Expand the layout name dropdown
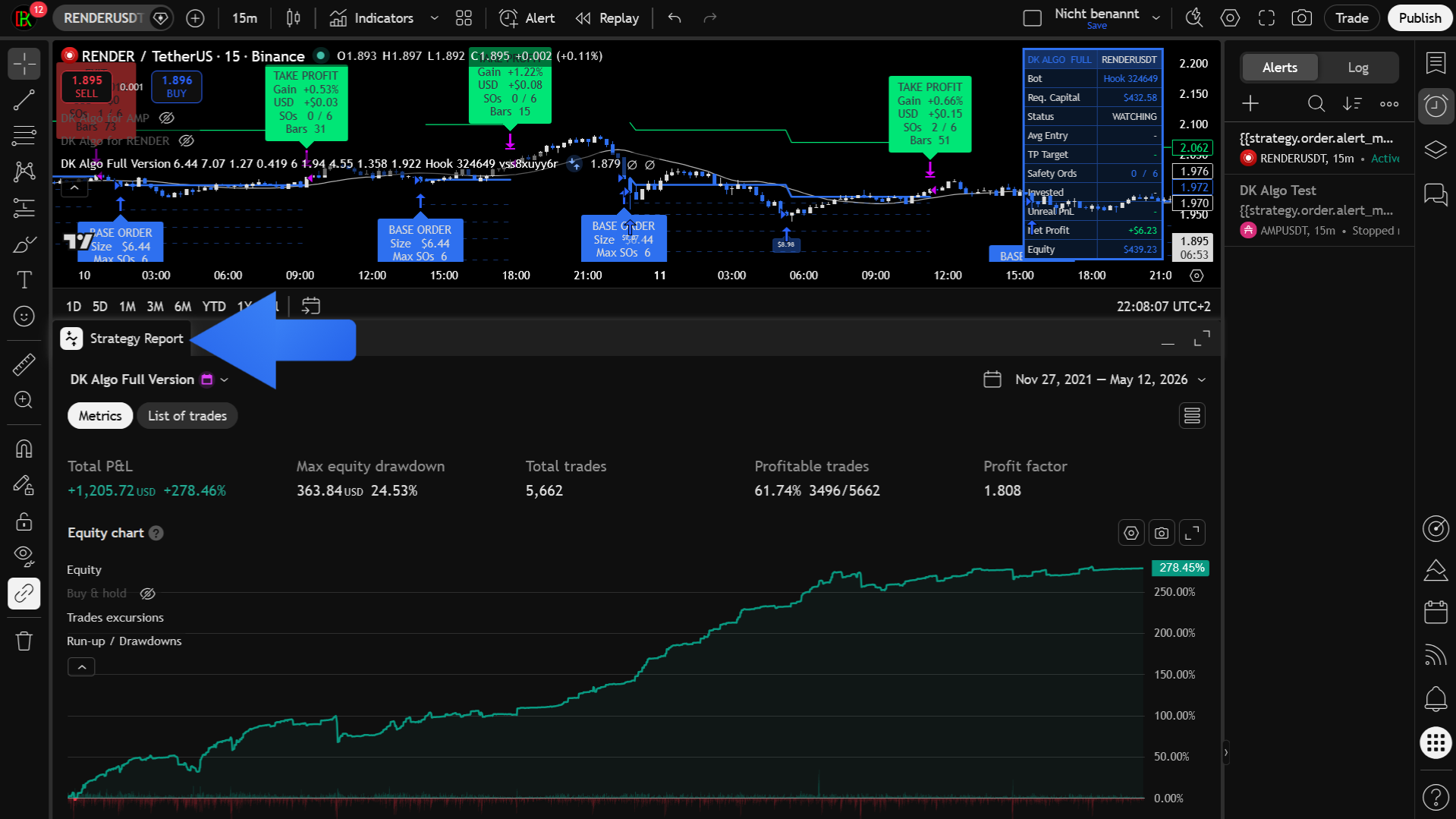Viewport: 1456px width, 819px height. 1156,18
